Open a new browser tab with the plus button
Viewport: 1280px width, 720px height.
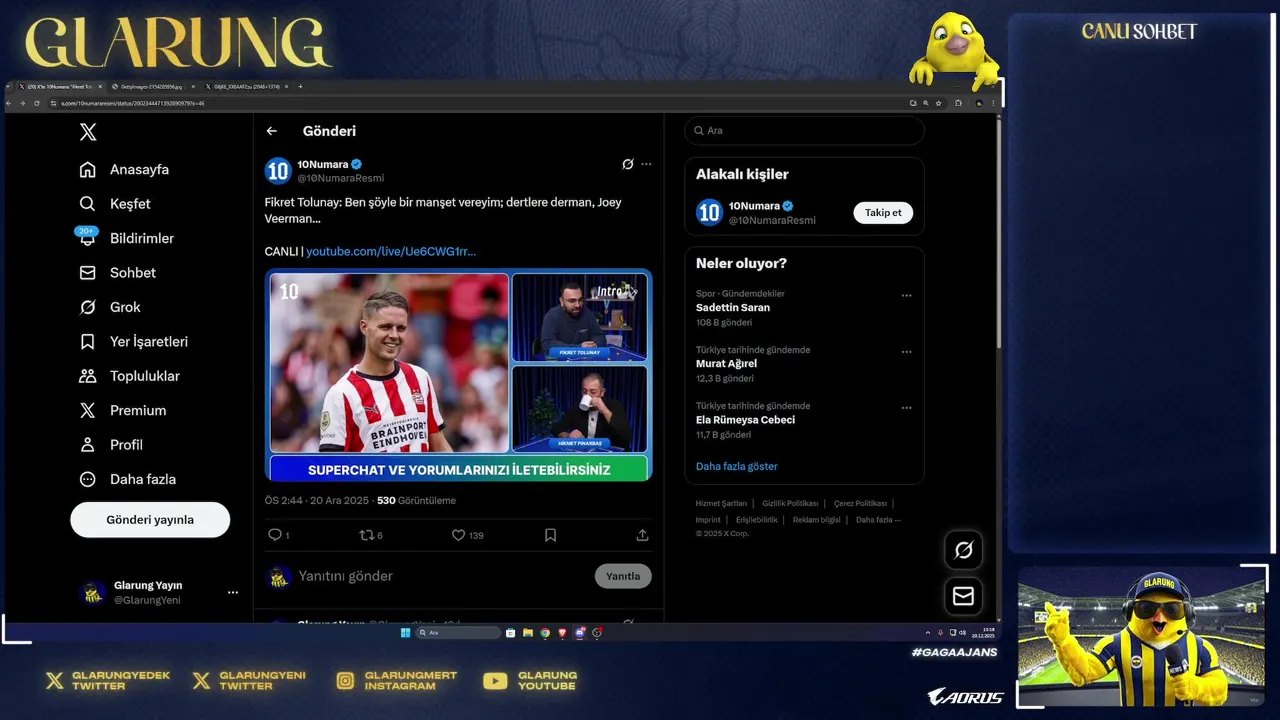pos(300,87)
